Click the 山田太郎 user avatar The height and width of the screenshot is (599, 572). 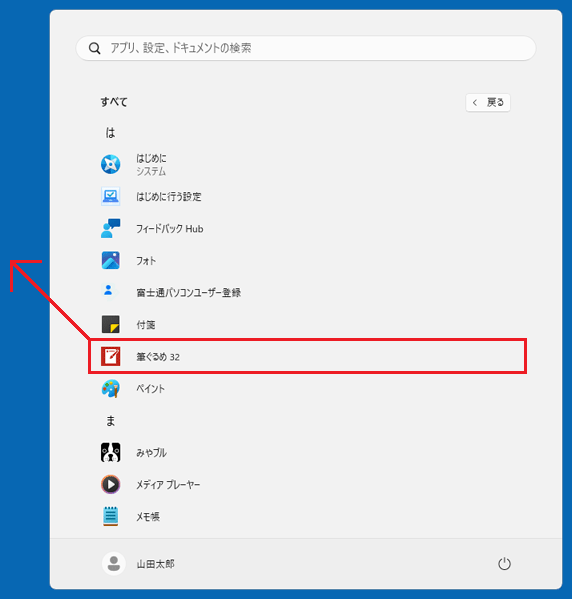point(114,563)
